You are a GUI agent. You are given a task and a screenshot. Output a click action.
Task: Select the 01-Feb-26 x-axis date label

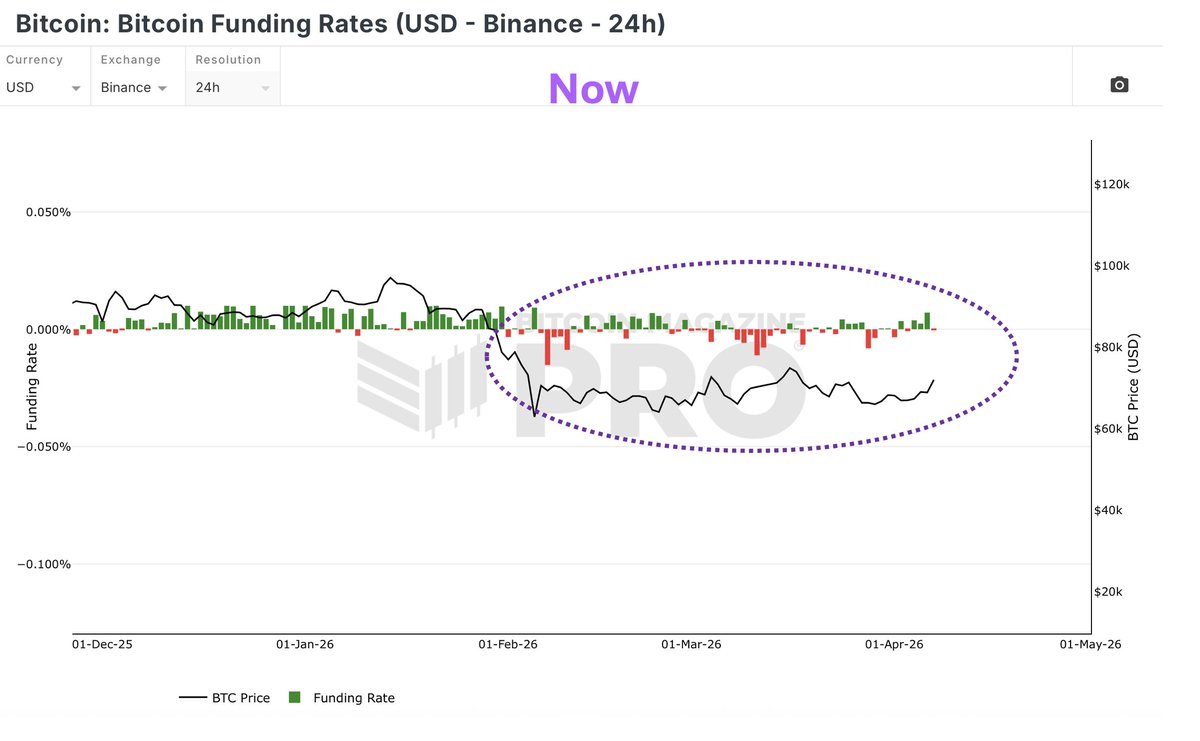(x=508, y=645)
